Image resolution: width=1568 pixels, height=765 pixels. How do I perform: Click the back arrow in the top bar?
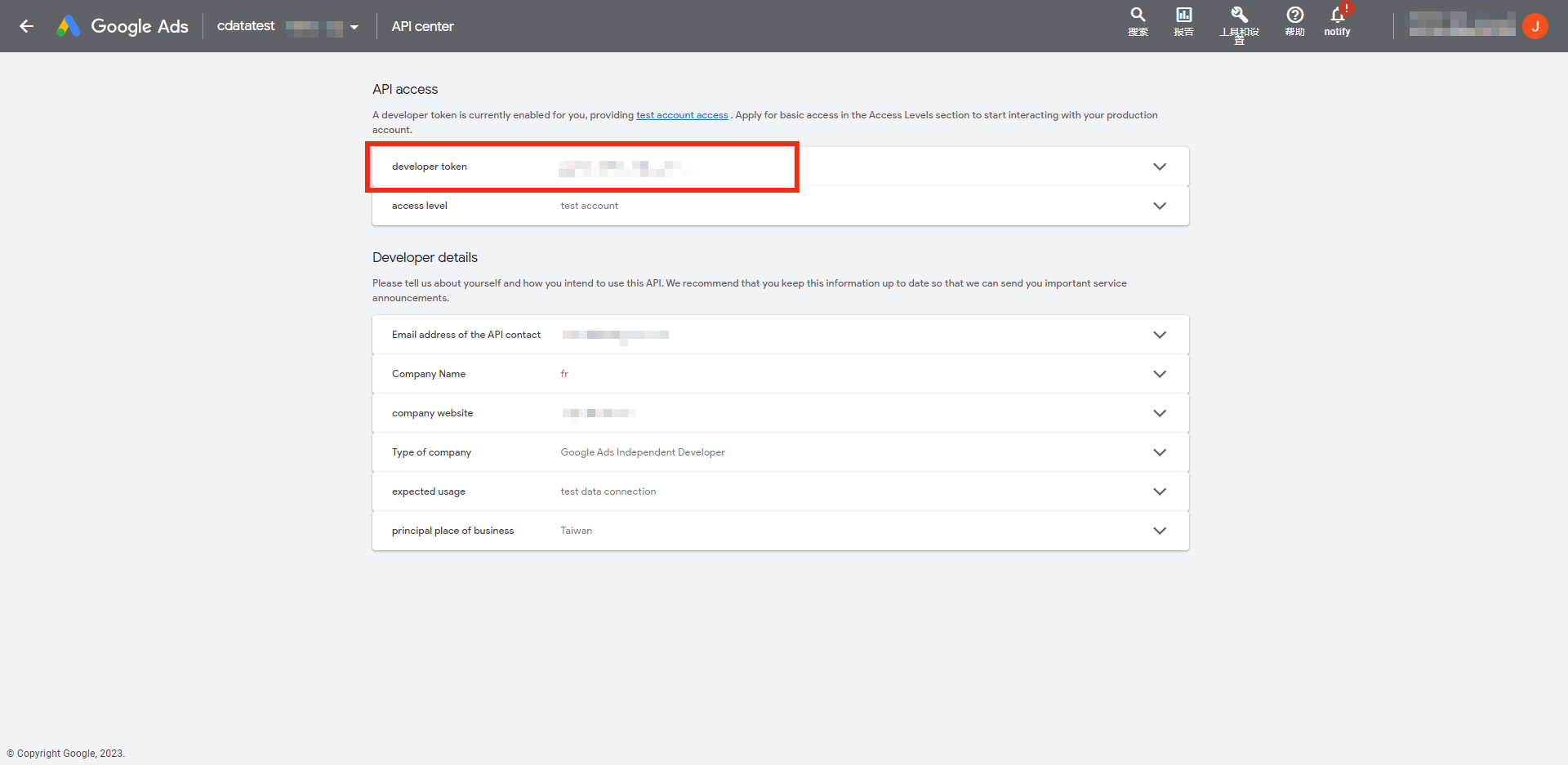(27, 26)
